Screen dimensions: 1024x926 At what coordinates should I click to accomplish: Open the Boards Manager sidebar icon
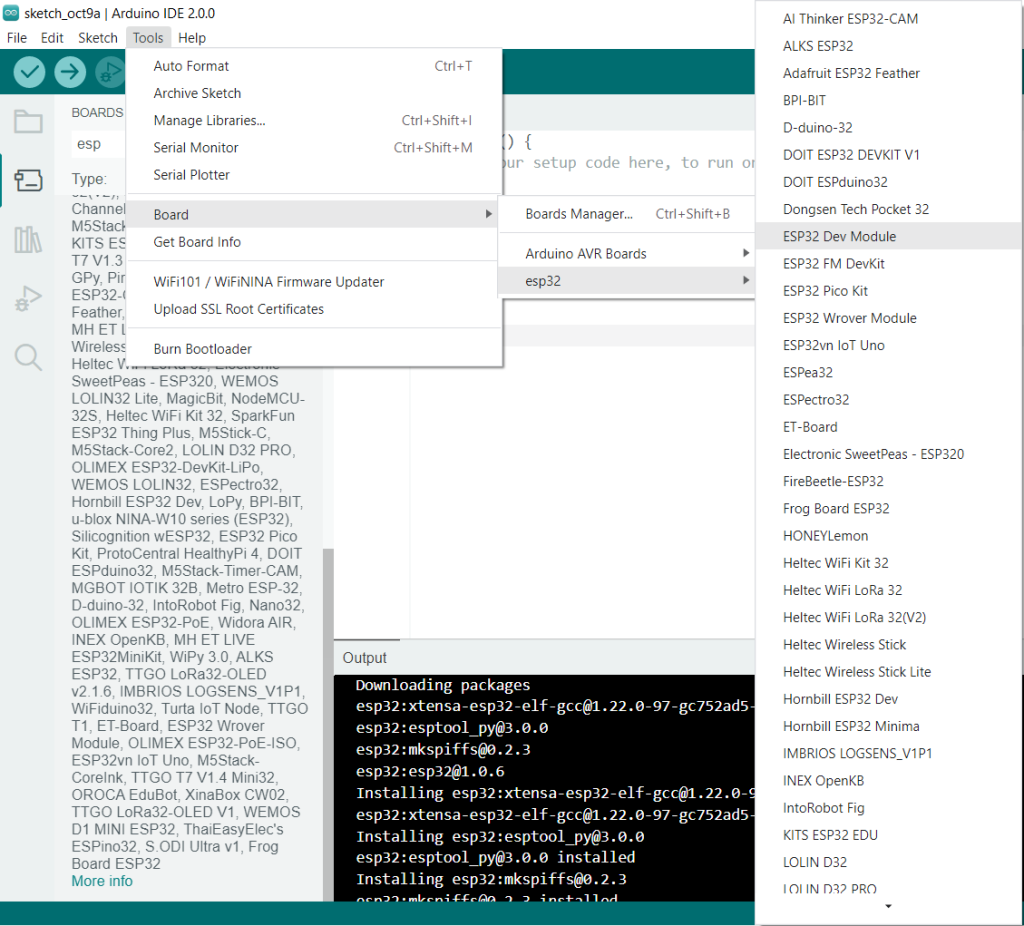(x=28, y=180)
